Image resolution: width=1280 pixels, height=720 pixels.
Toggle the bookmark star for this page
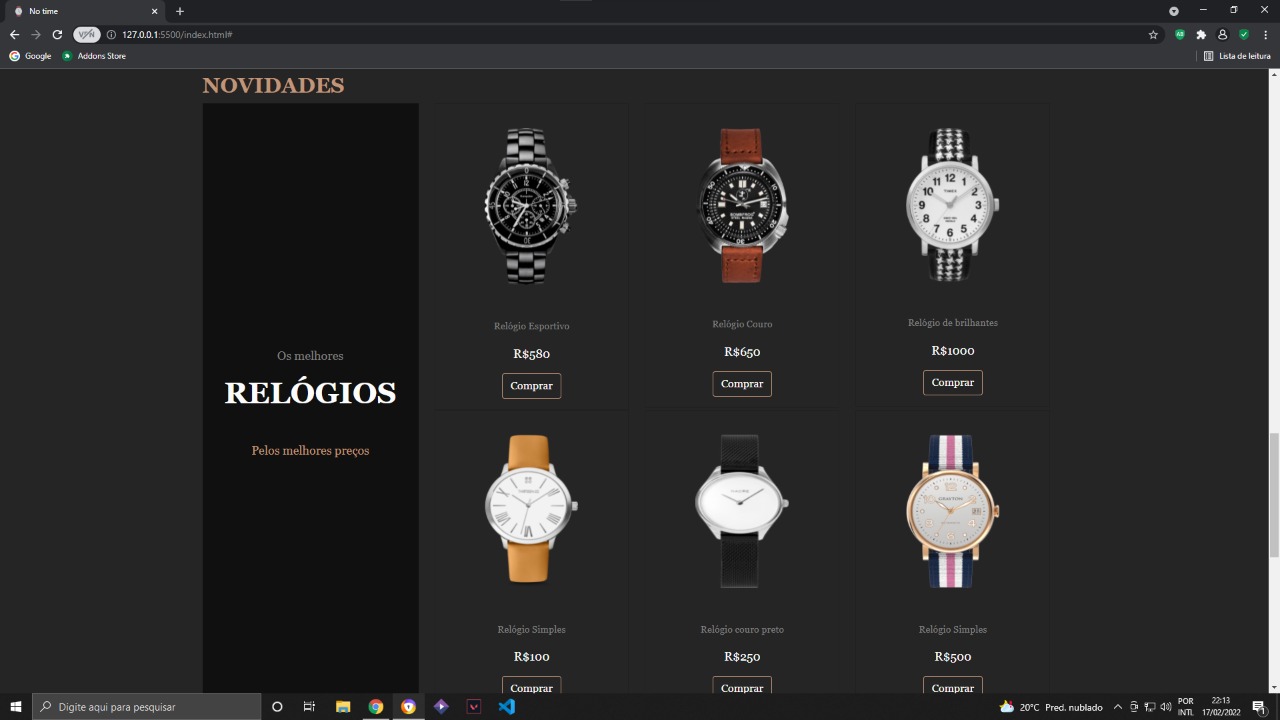(1153, 33)
